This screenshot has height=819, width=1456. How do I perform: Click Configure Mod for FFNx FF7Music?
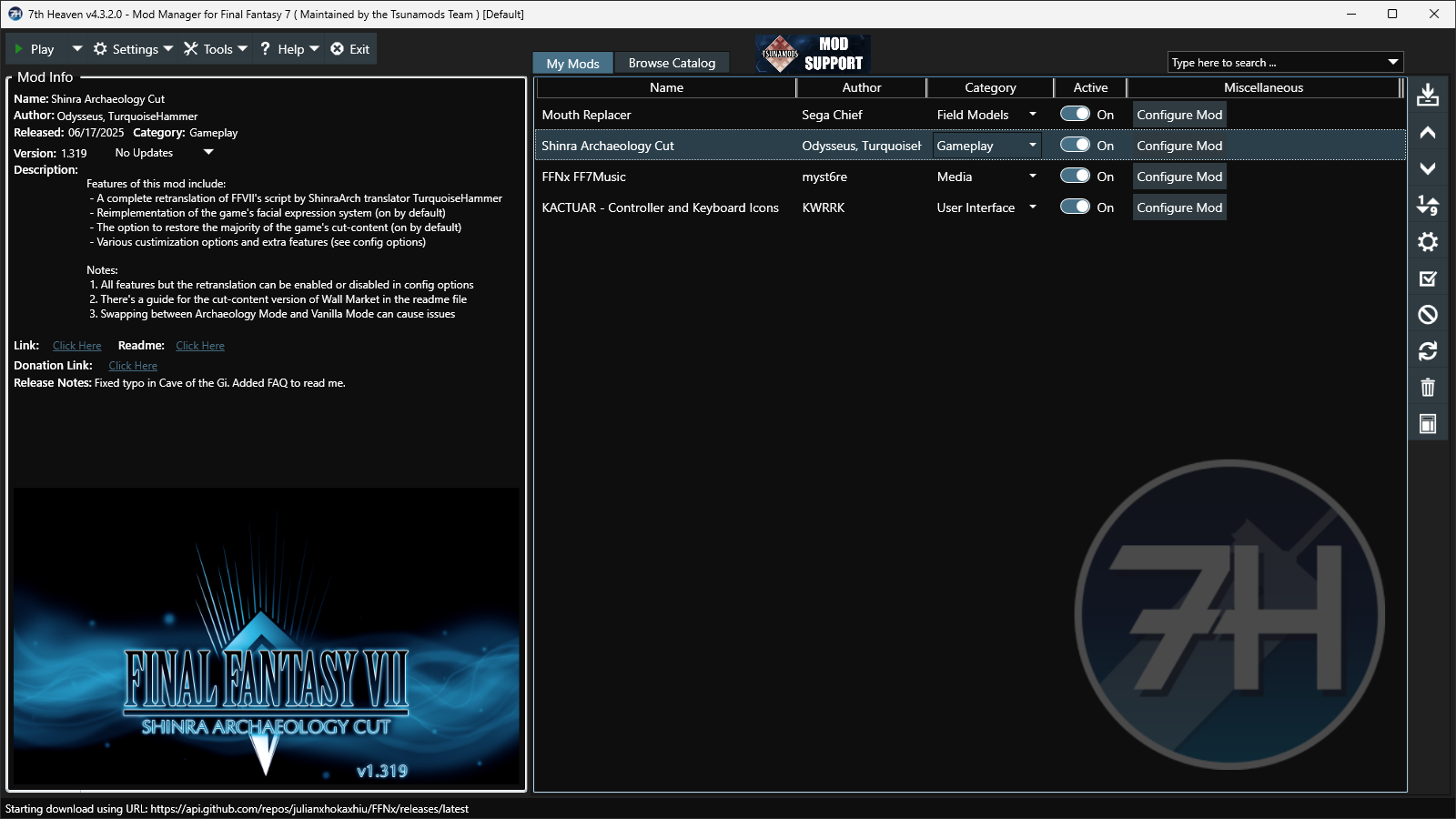pyautogui.click(x=1179, y=177)
